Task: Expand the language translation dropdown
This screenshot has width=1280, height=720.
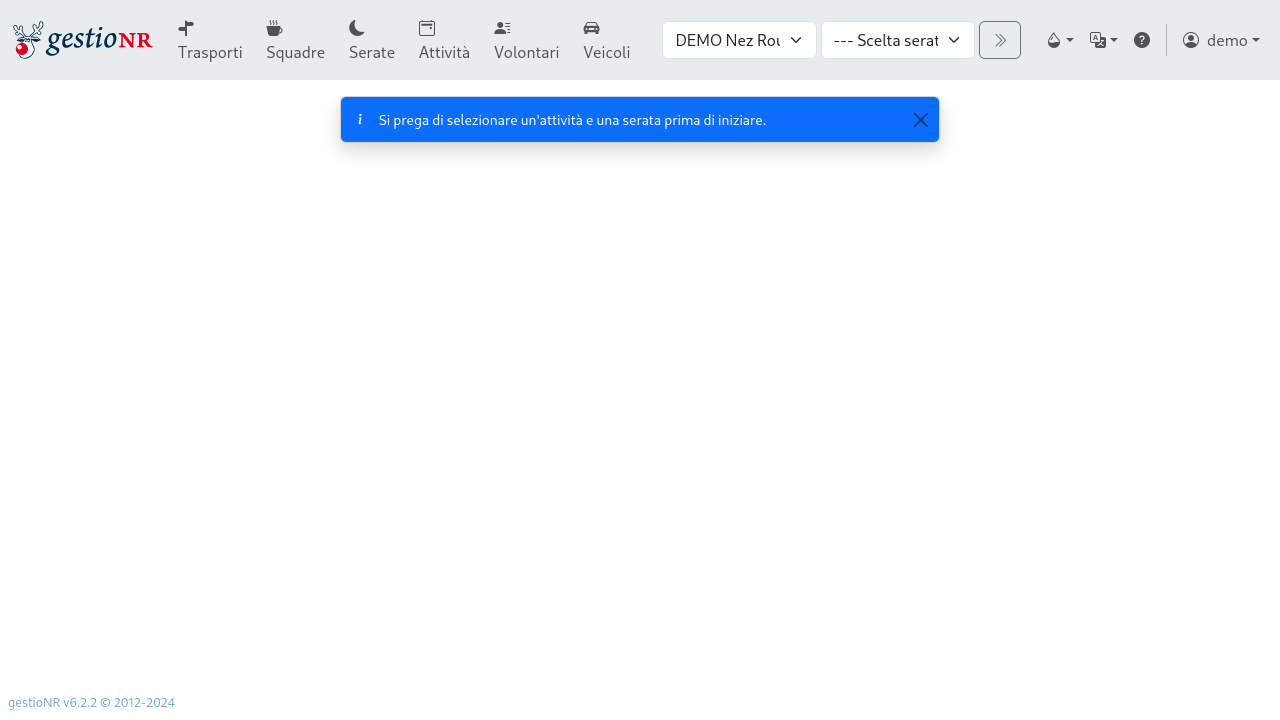Action: 1103,40
